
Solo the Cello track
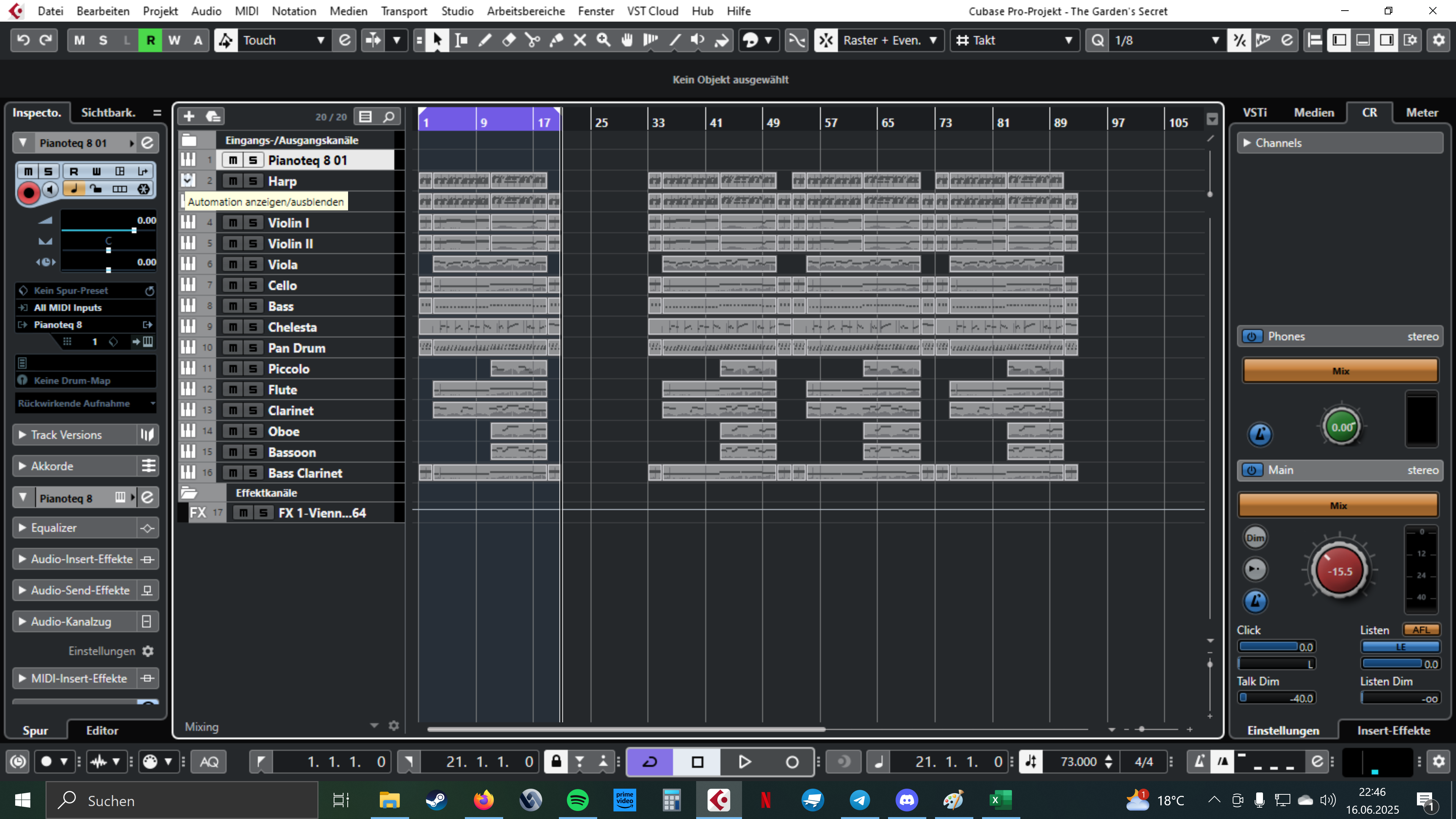(253, 286)
